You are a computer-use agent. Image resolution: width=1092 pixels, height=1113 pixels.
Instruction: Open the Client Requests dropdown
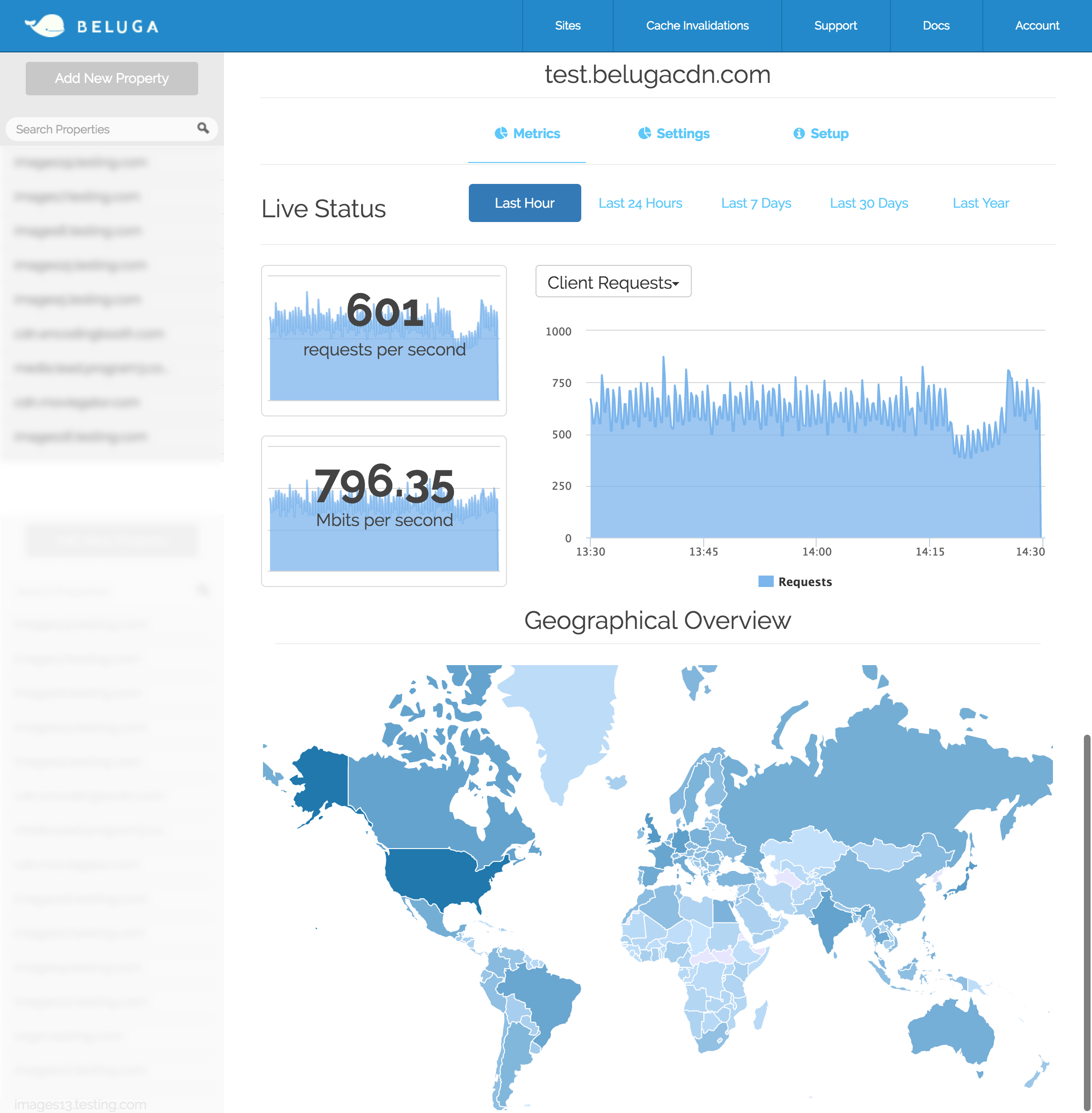point(613,282)
